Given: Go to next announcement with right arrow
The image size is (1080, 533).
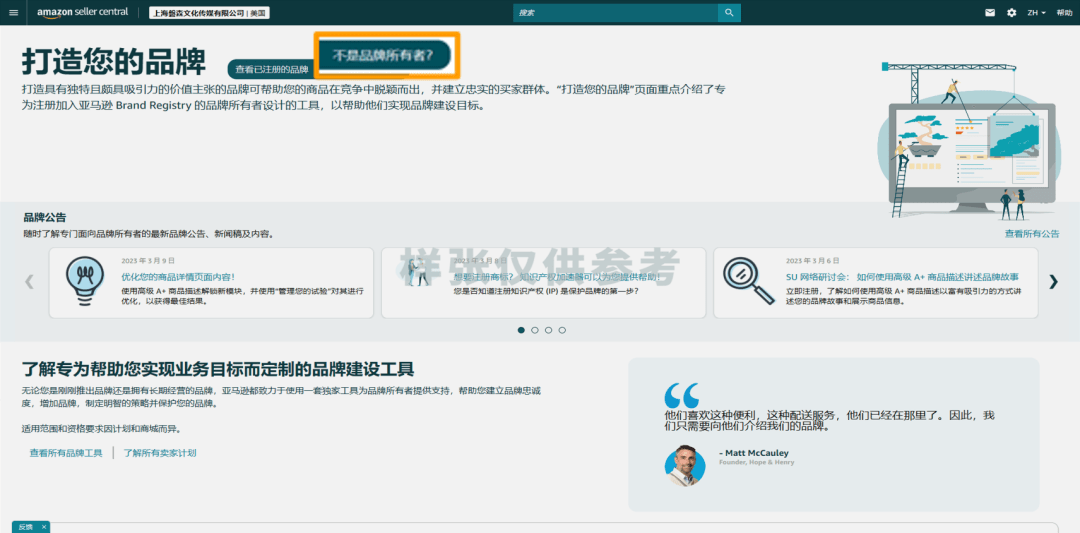Looking at the screenshot, I should point(1053,282).
